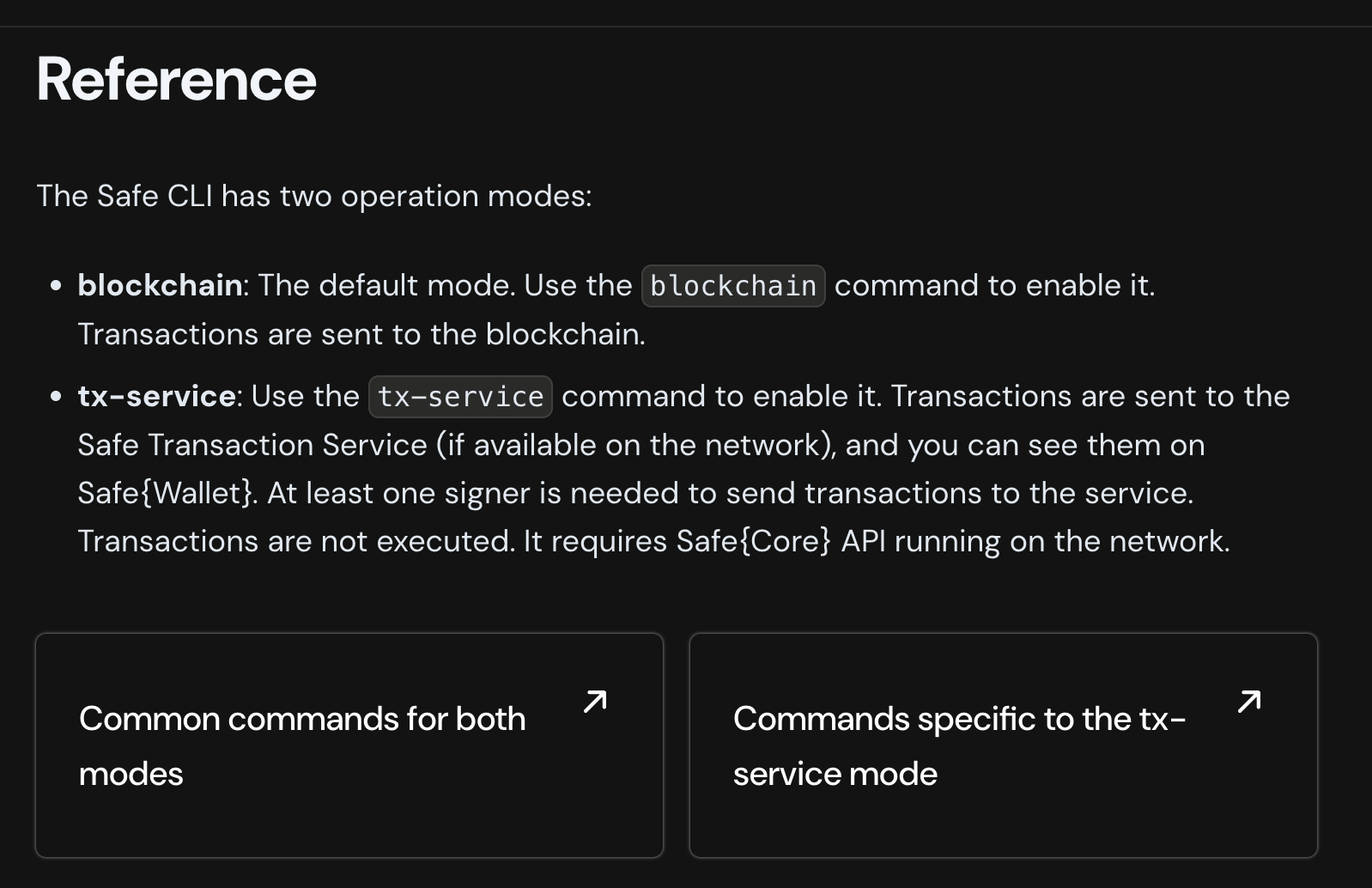This screenshot has width=1372, height=888.
Task: Click the bold blockchain term in the list
Action: point(160,285)
